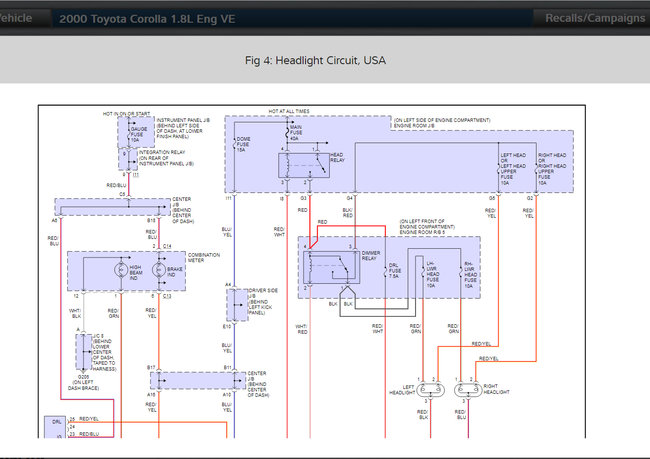Click the G205 ground label
This screenshot has height=459, width=650.
pyautogui.click(x=83, y=377)
